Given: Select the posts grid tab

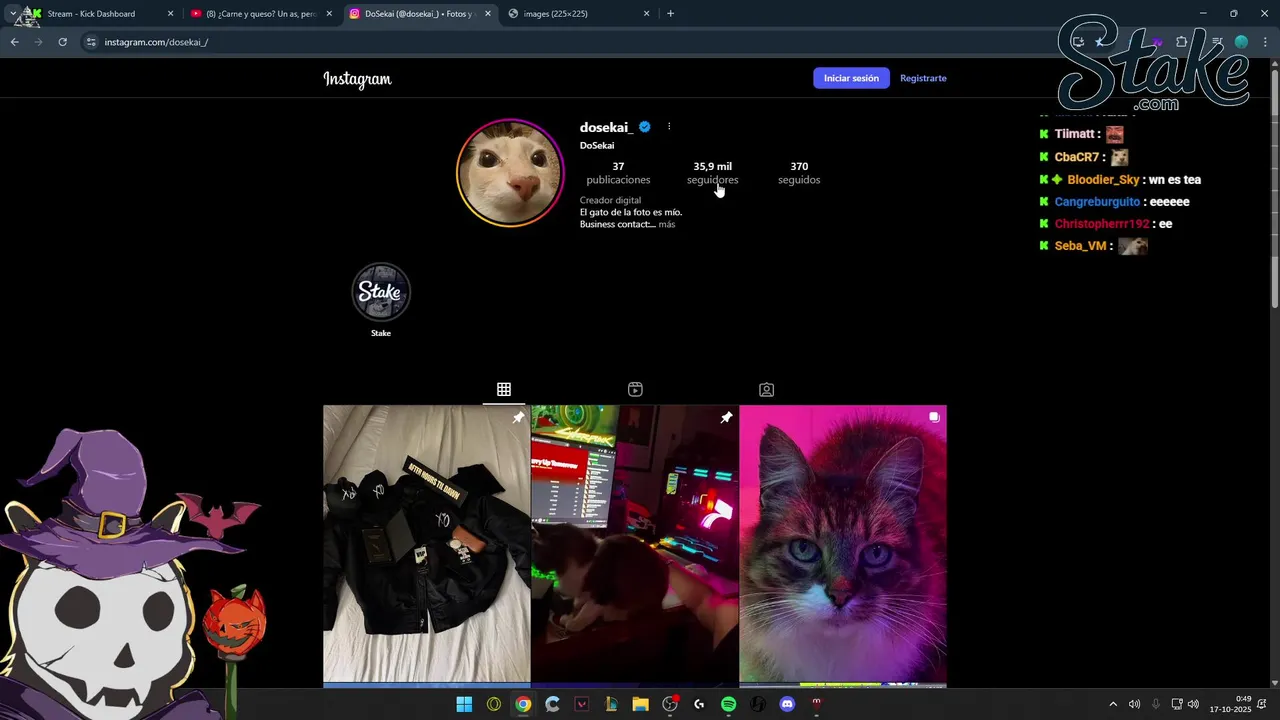Looking at the screenshot, I should [x=504, y=389].
